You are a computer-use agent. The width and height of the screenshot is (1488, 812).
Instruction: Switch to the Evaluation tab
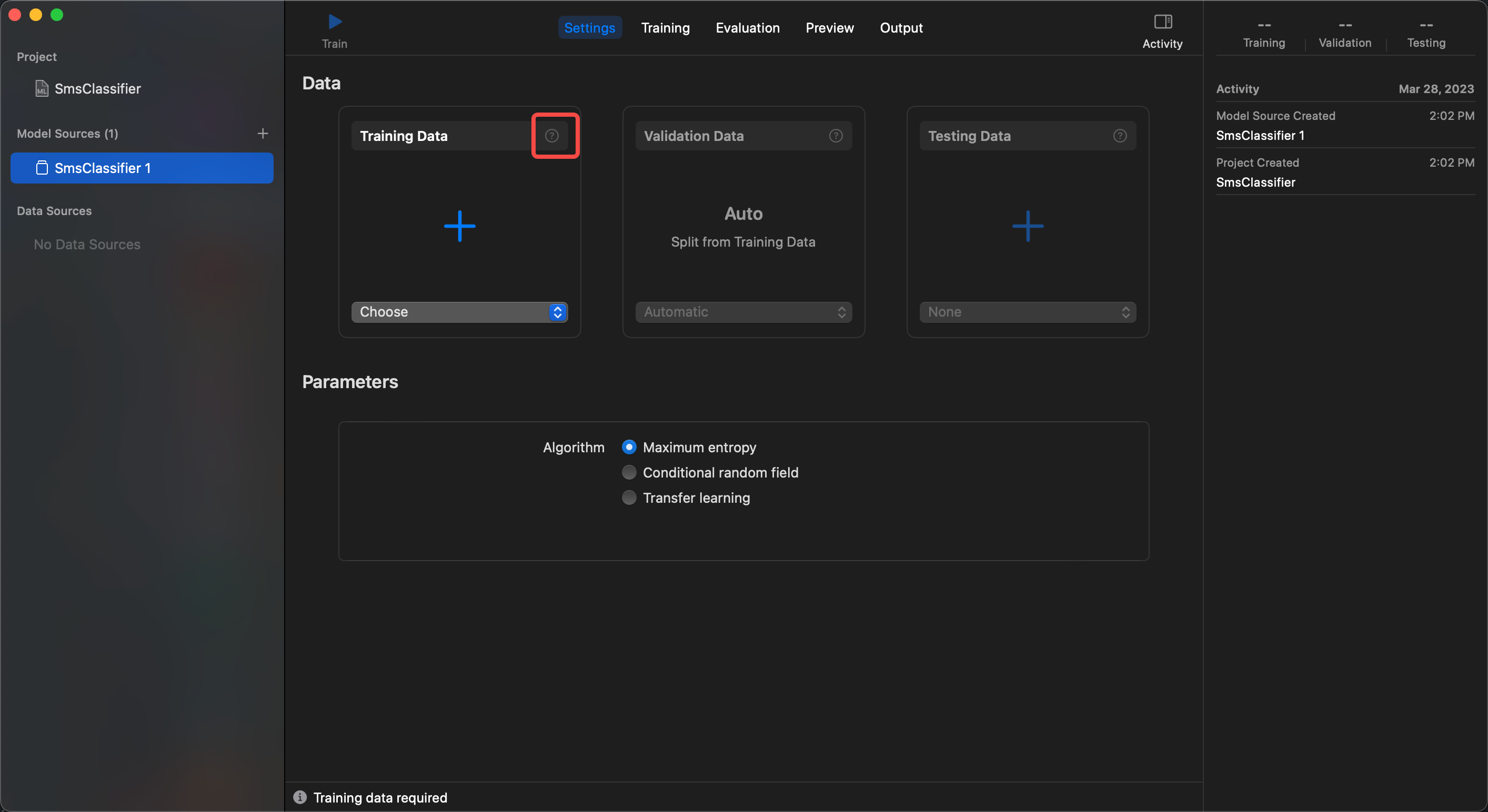[748, 28]
